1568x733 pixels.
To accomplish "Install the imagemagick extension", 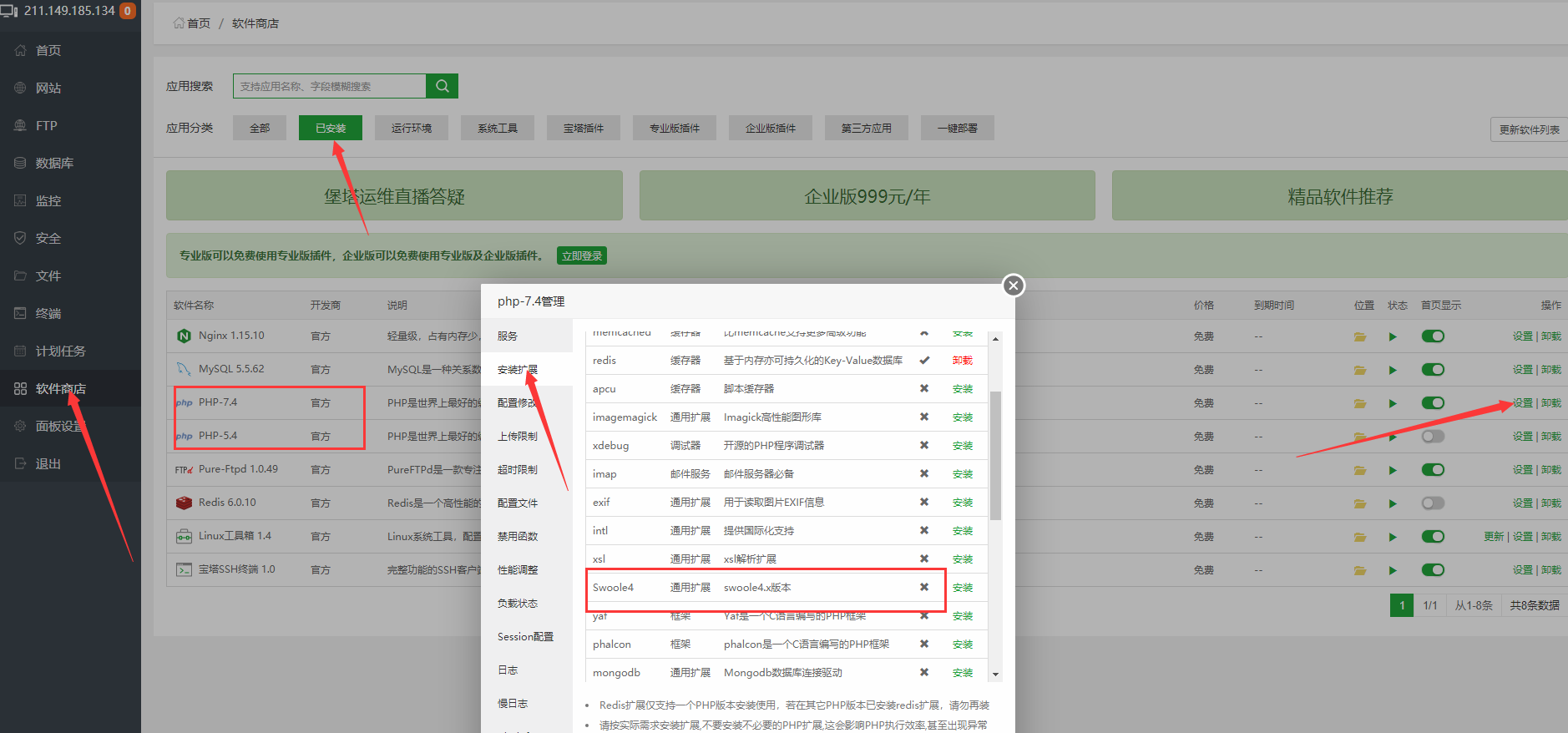I will point(963,417).
